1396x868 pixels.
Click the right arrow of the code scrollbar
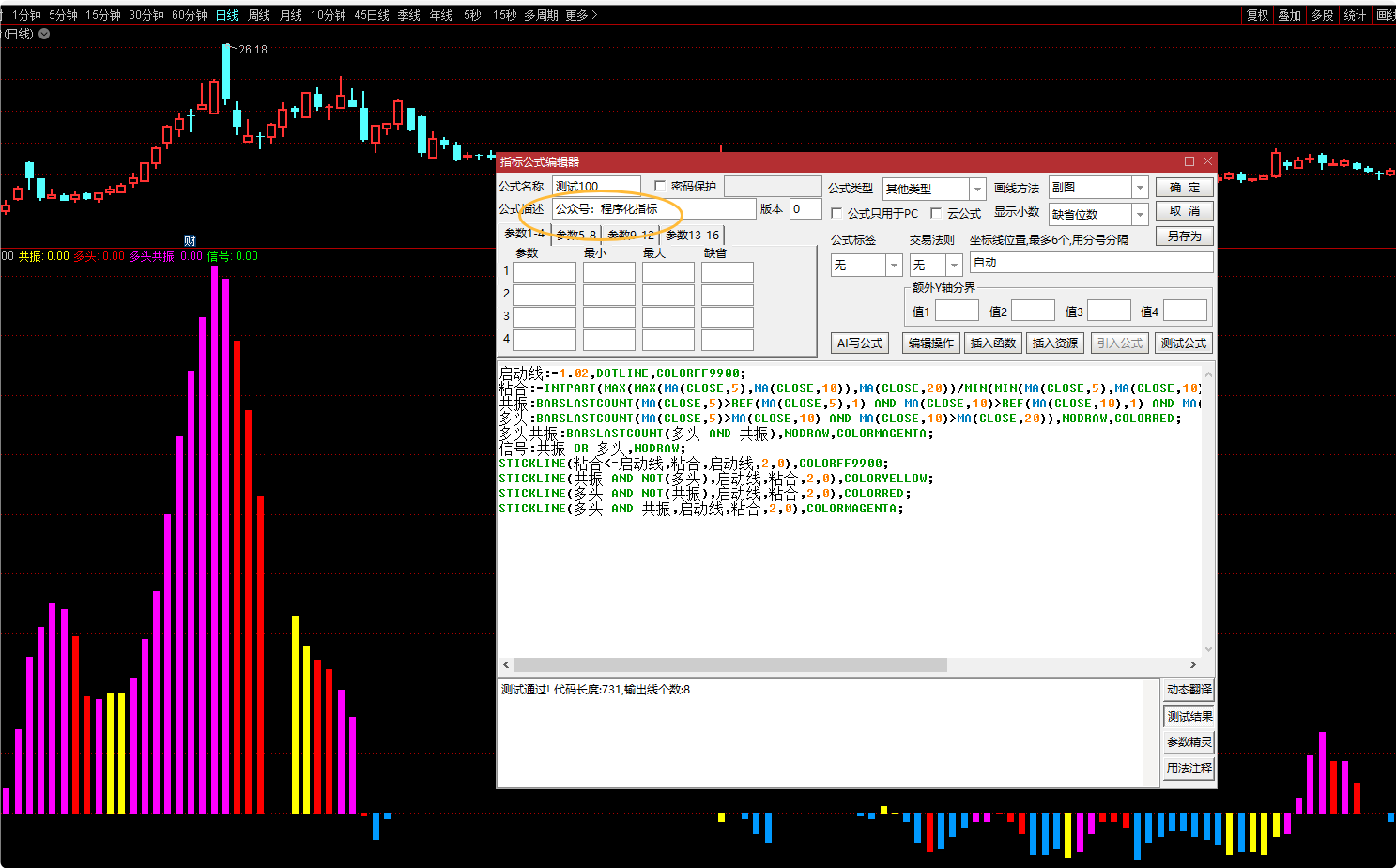pos(1193,664)
